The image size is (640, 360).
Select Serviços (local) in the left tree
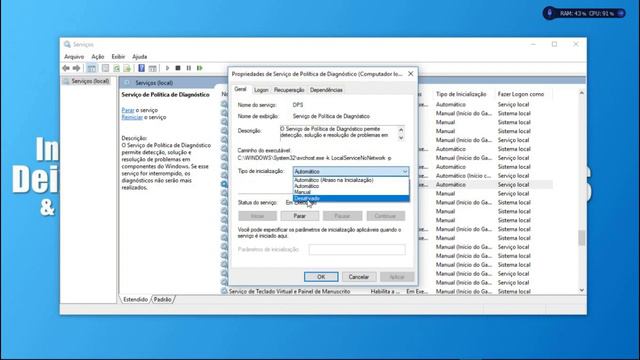(x=90, y=81)
